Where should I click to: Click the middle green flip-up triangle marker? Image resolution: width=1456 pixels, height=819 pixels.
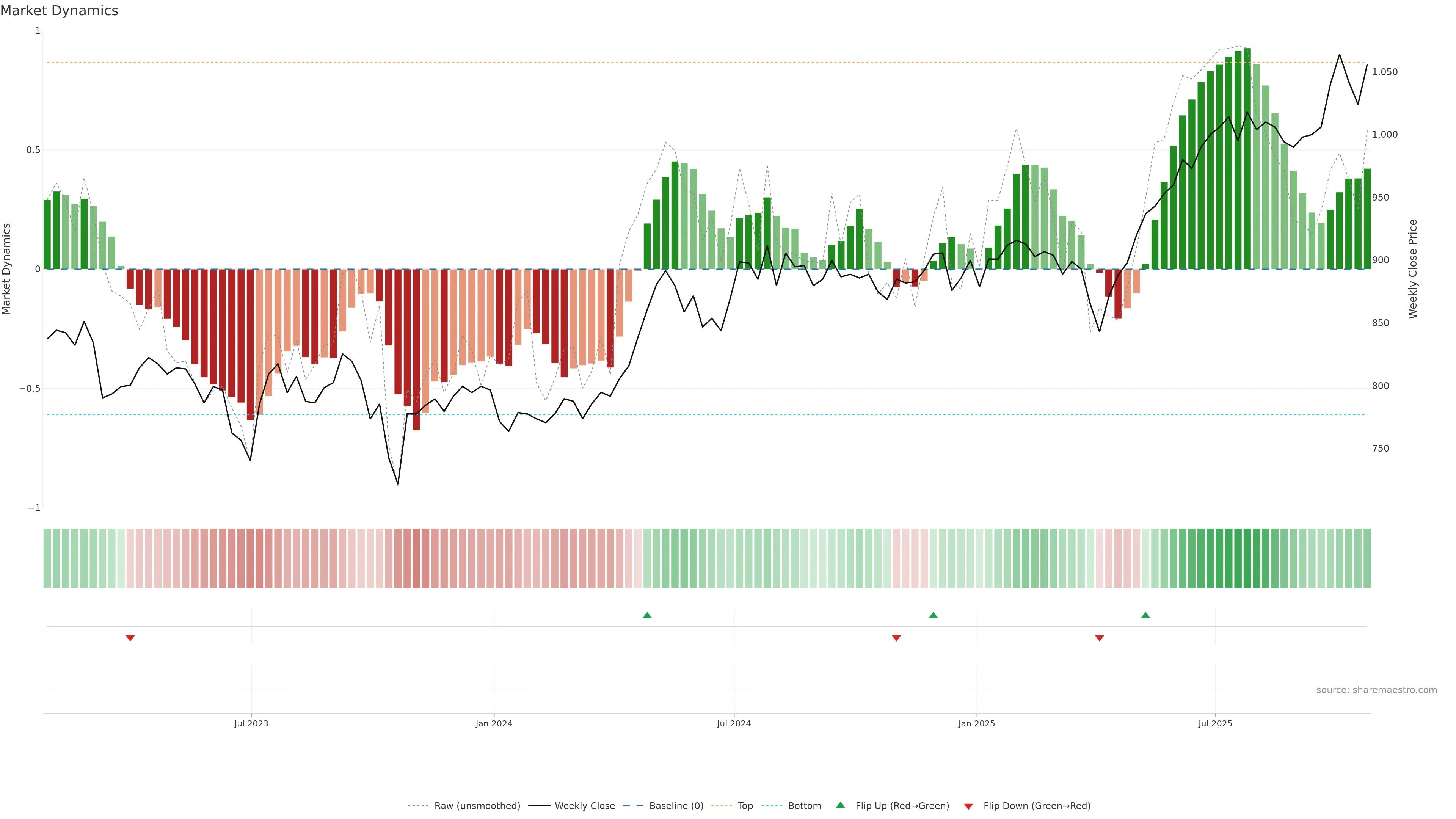click(x=933, y=615)
